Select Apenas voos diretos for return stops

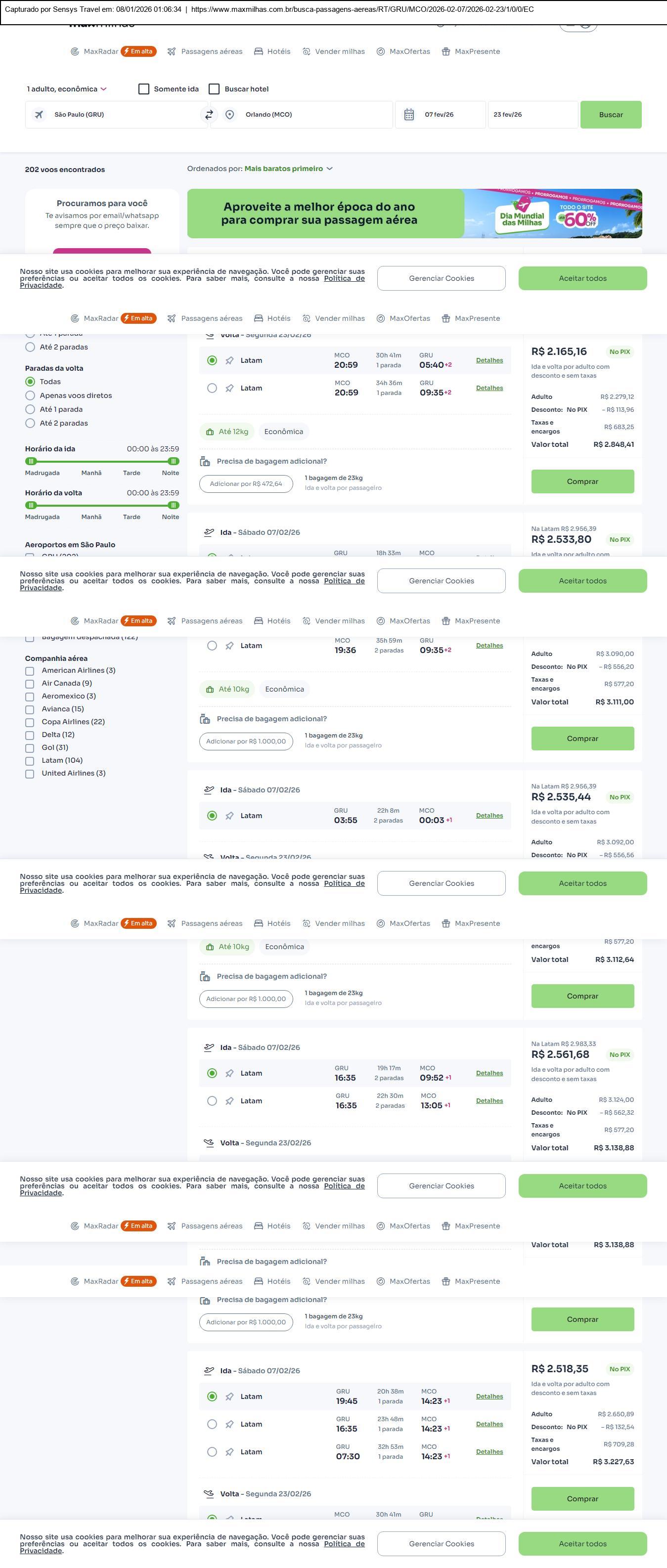point(30,395)
